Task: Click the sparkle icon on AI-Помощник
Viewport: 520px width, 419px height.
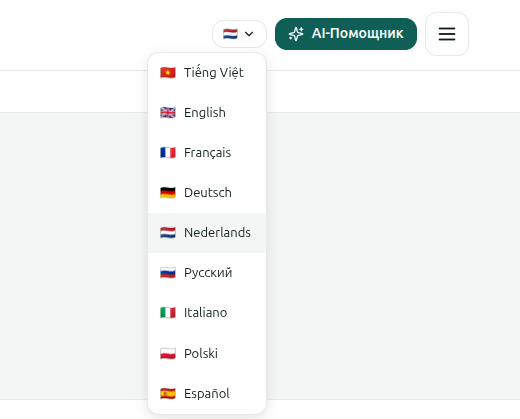Action: [296, 34]
